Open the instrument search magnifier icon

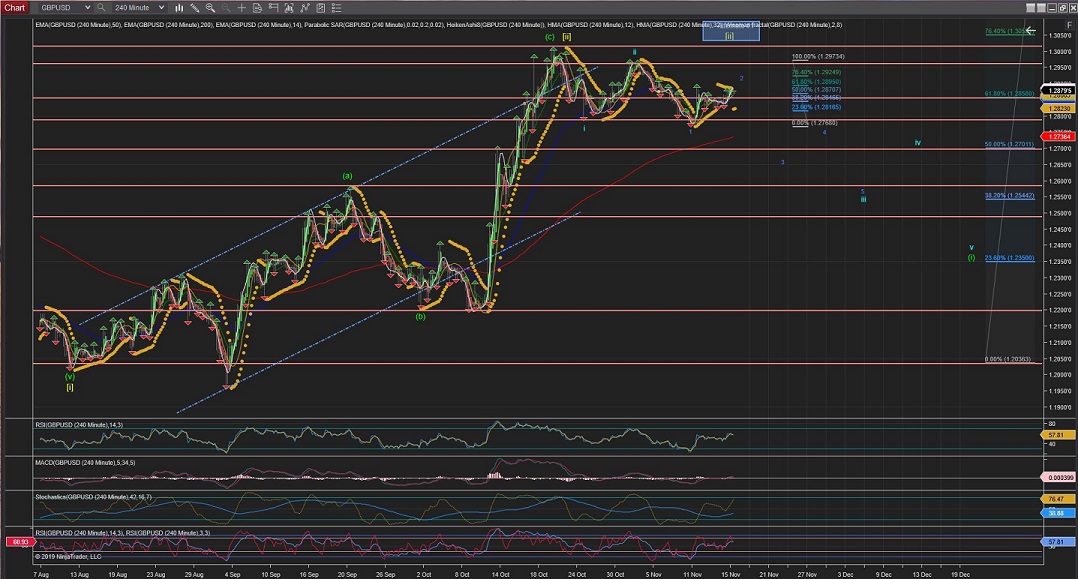[101, 7]
